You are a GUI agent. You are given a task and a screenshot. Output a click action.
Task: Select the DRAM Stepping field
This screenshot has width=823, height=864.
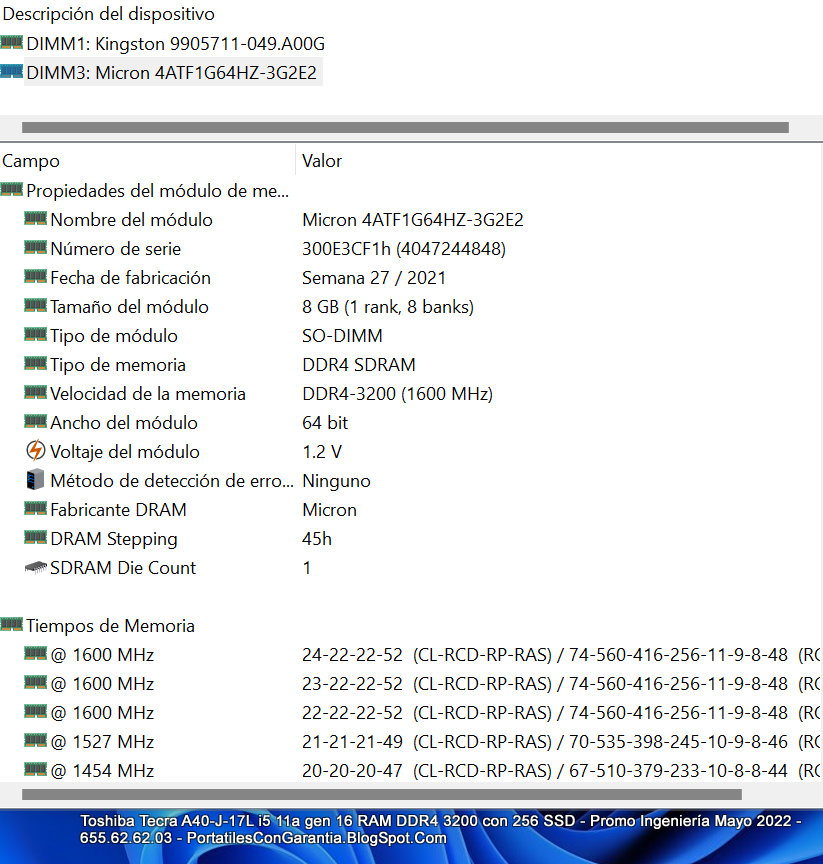[113, 539]
